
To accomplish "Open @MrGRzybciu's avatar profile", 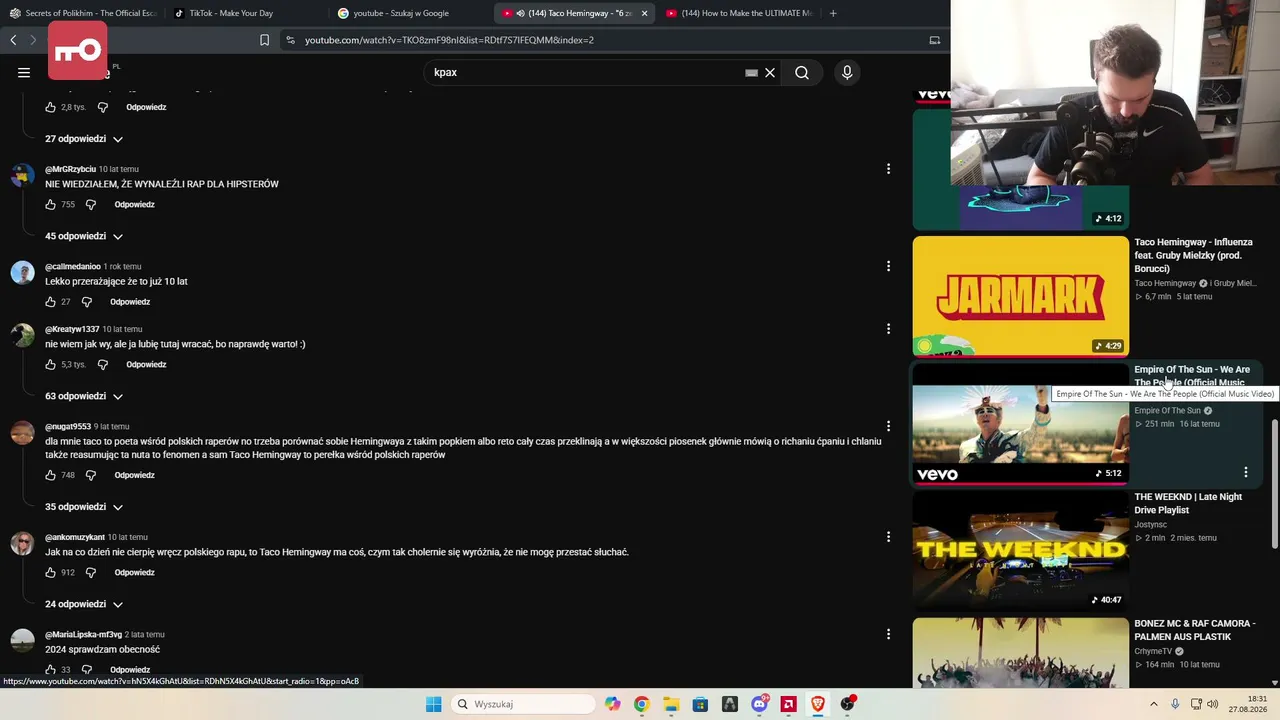I will (22, 175).
